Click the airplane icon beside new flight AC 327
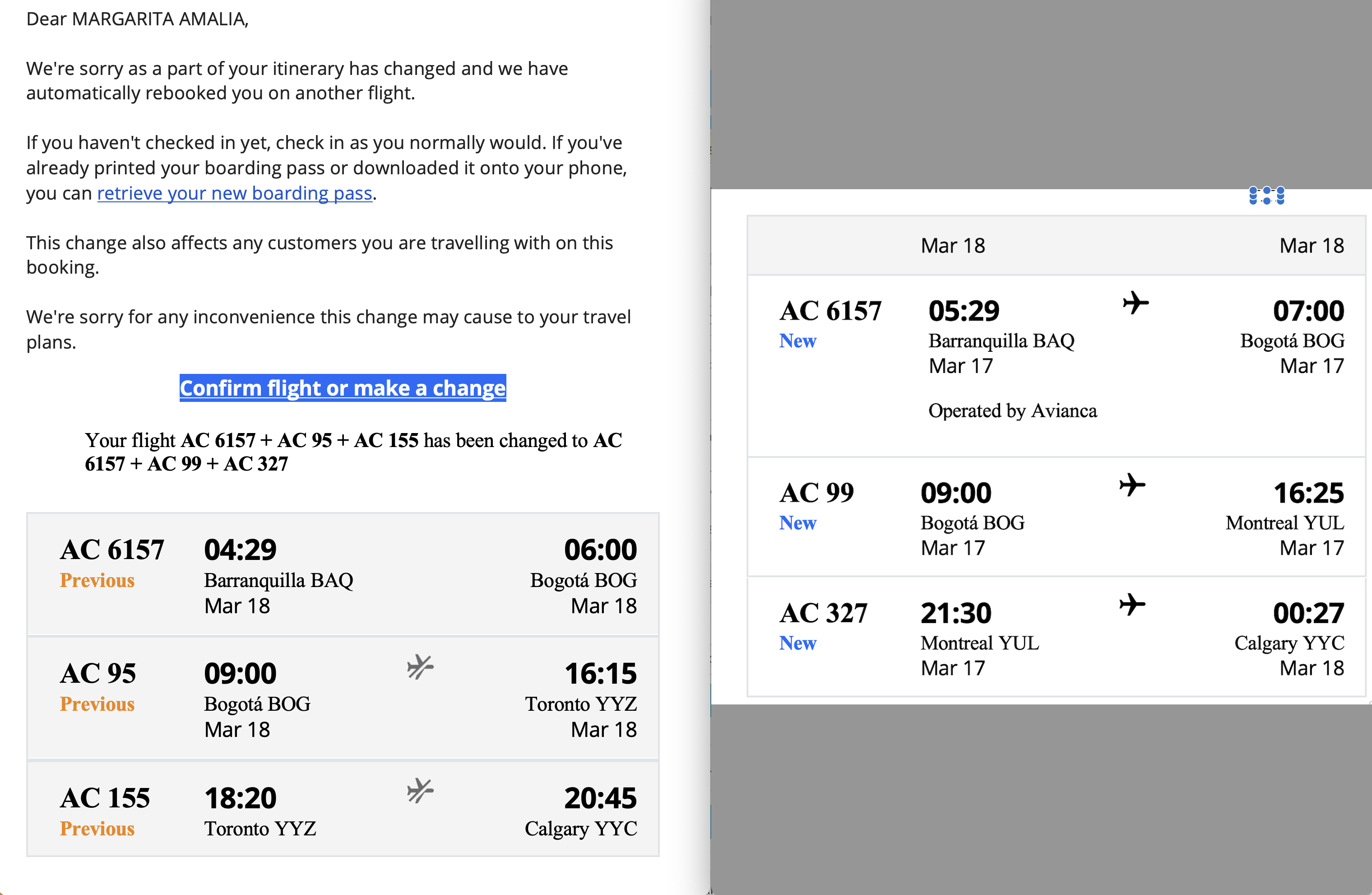Image resolution: width=1372 pixels, height=895 pixels. [1132, 605]
